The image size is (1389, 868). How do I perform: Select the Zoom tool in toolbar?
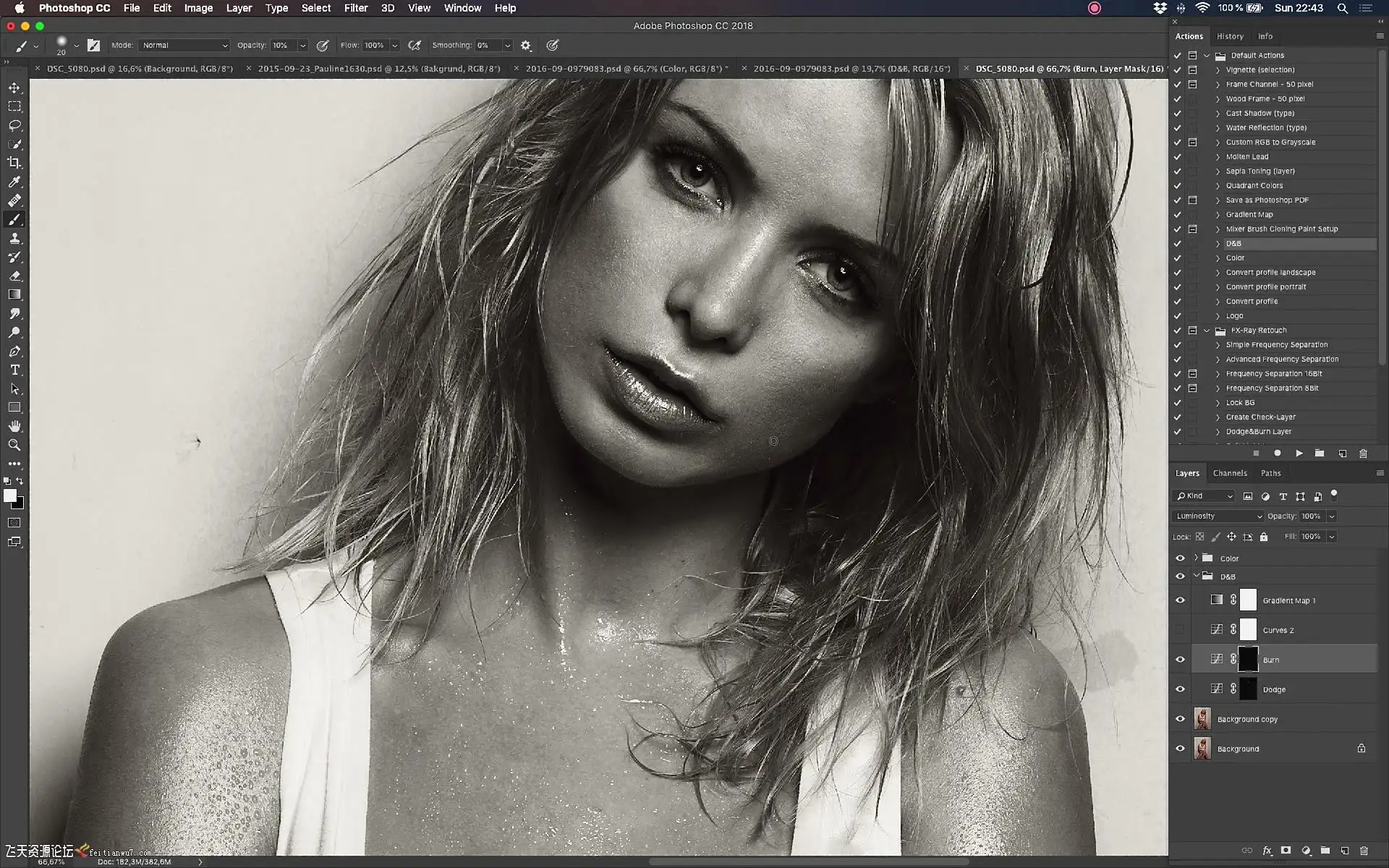click(x=14, y=445)
